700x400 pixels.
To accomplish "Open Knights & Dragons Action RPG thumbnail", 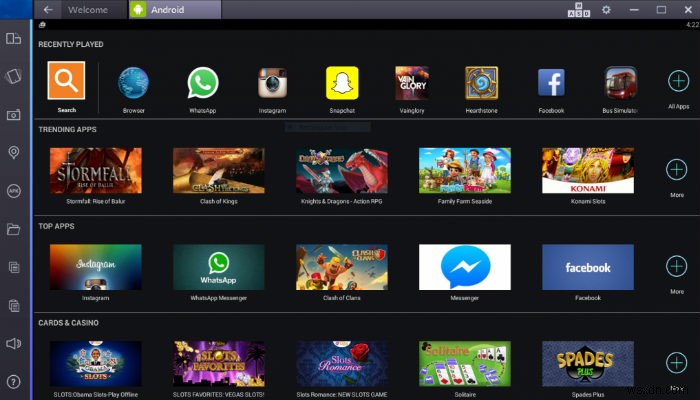I will 342,171.
